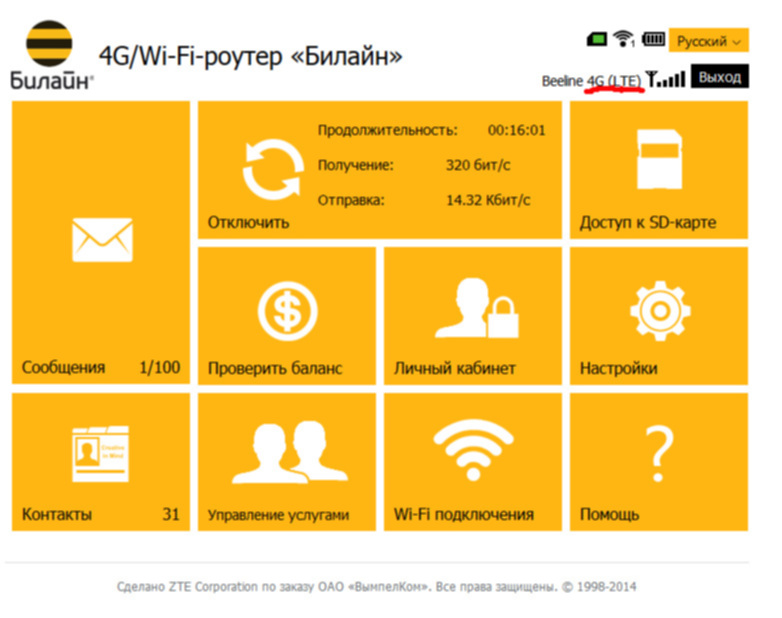This screenshot has width=782, height=618.
Task: Click the Beeline 4G (LTE) network label
Action: 592,81
